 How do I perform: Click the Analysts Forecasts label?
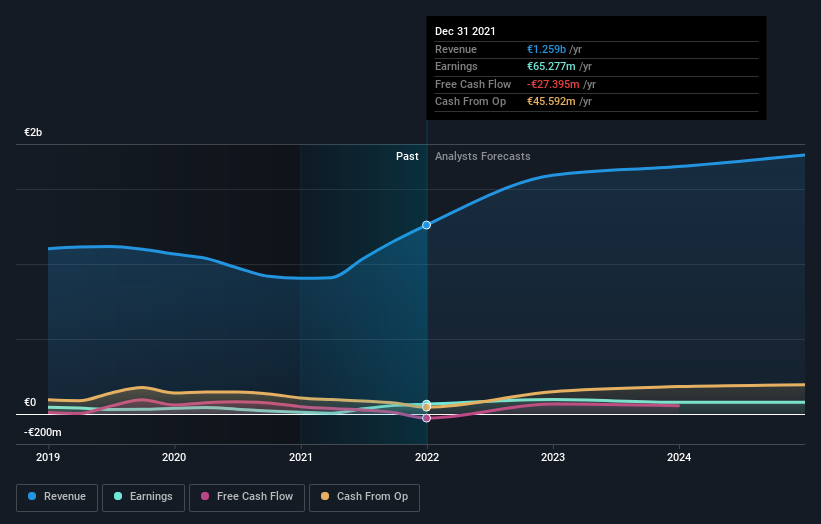pos(482,157)
